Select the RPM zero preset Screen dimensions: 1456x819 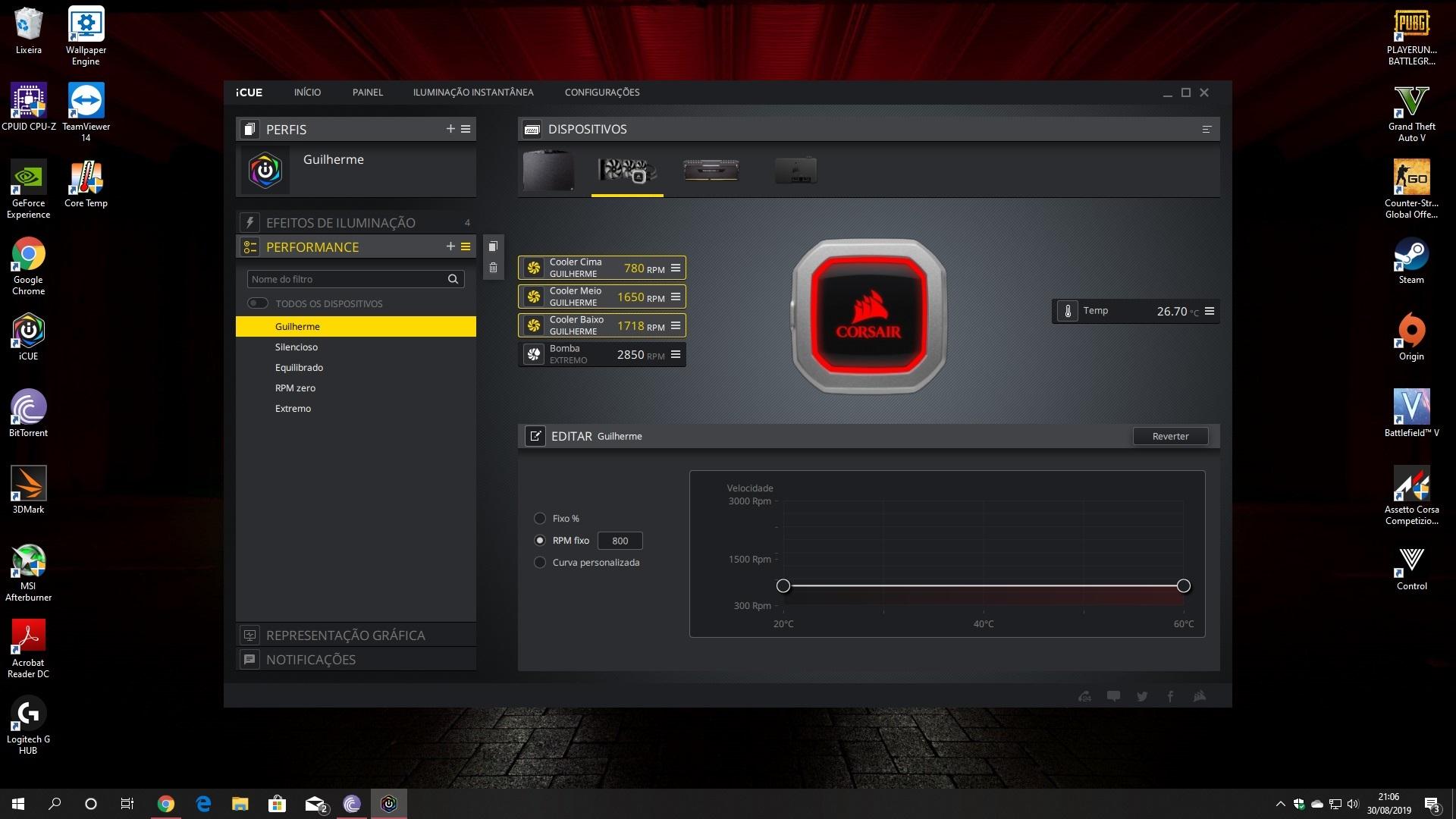point(356,388)
